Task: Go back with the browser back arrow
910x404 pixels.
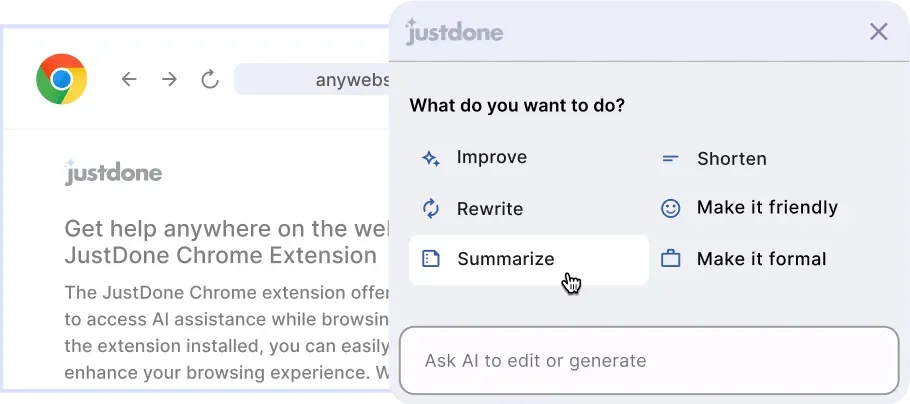Action: click(129, 79)
